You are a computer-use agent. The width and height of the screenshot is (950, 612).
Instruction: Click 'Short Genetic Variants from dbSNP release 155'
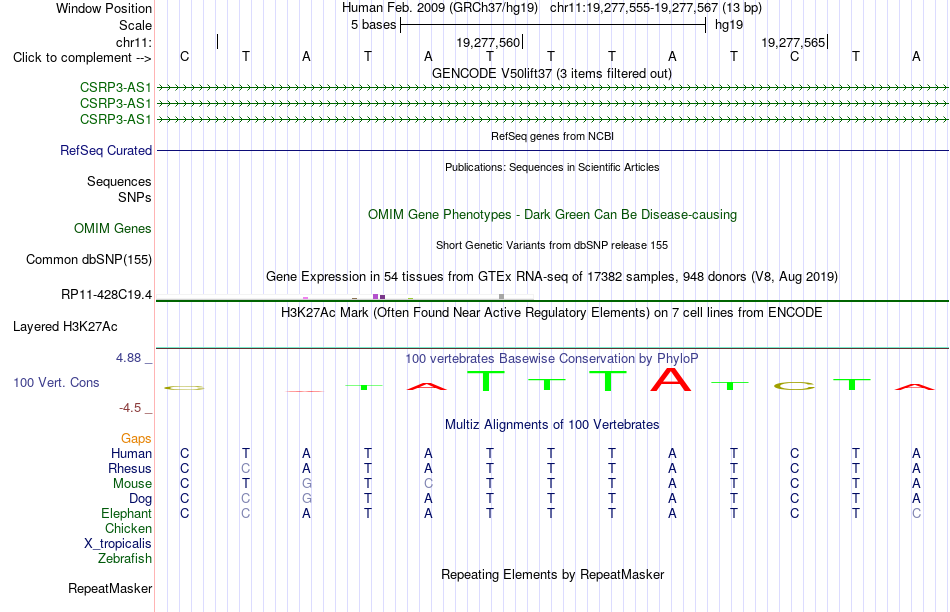552,245
